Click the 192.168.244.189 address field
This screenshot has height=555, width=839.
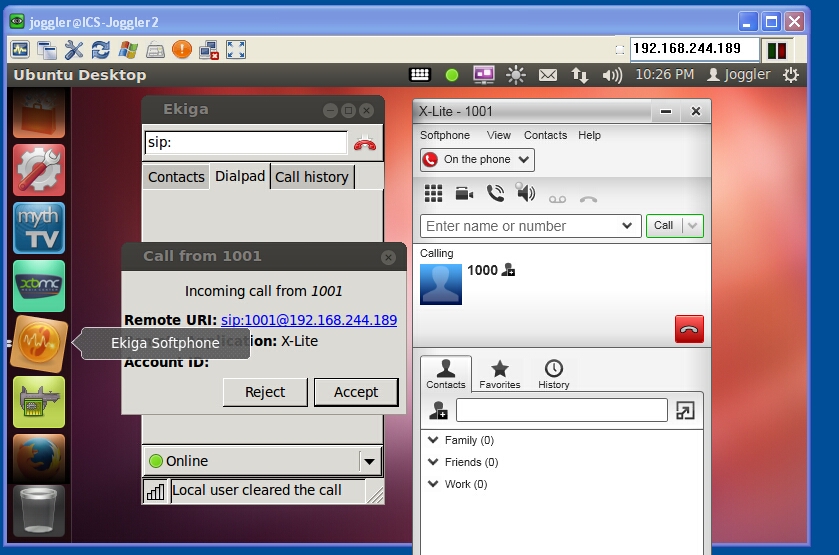pos(694,49)
